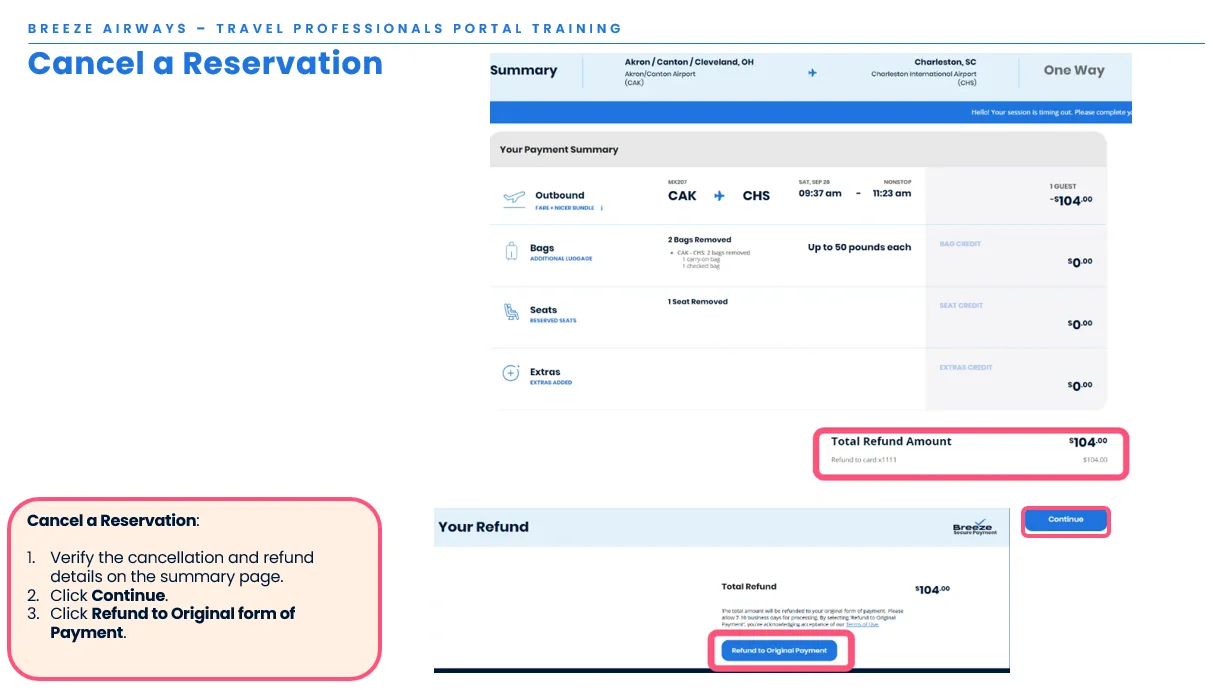Click the Extras plus-circle icon

click(x=511, y=373)
